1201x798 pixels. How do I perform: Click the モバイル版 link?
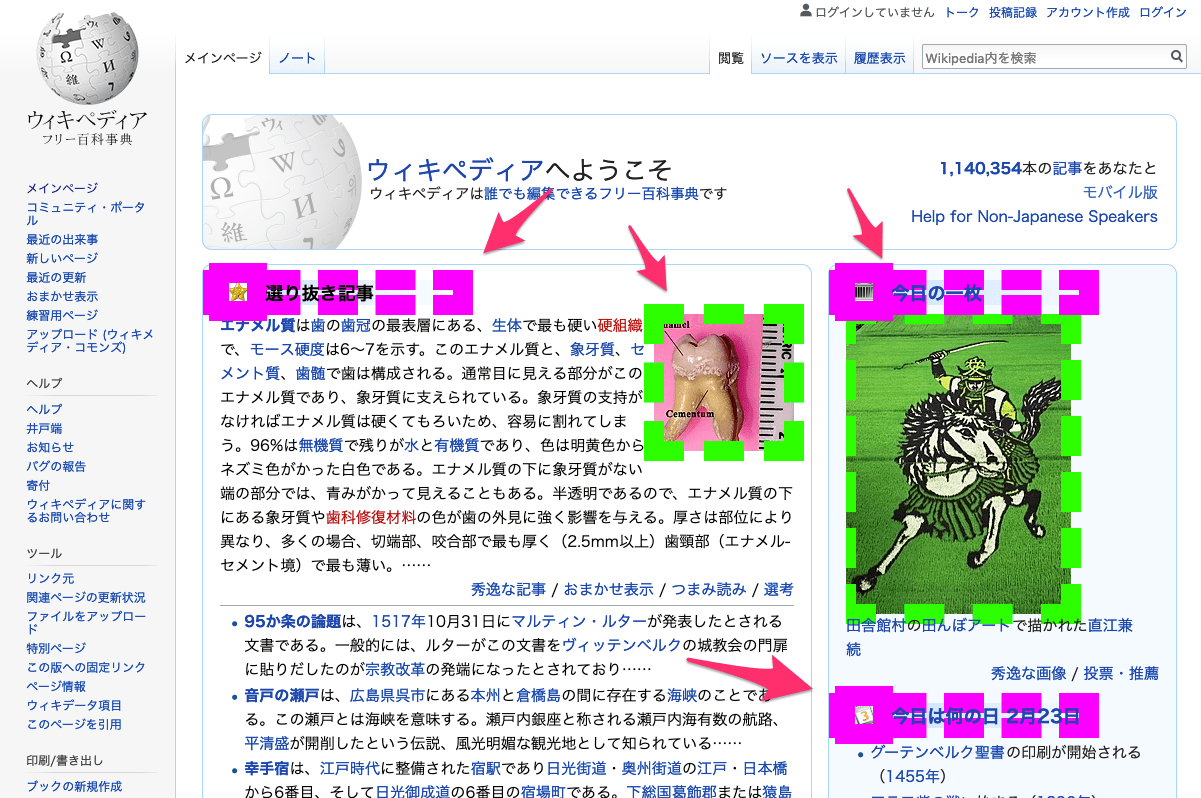1120,192
